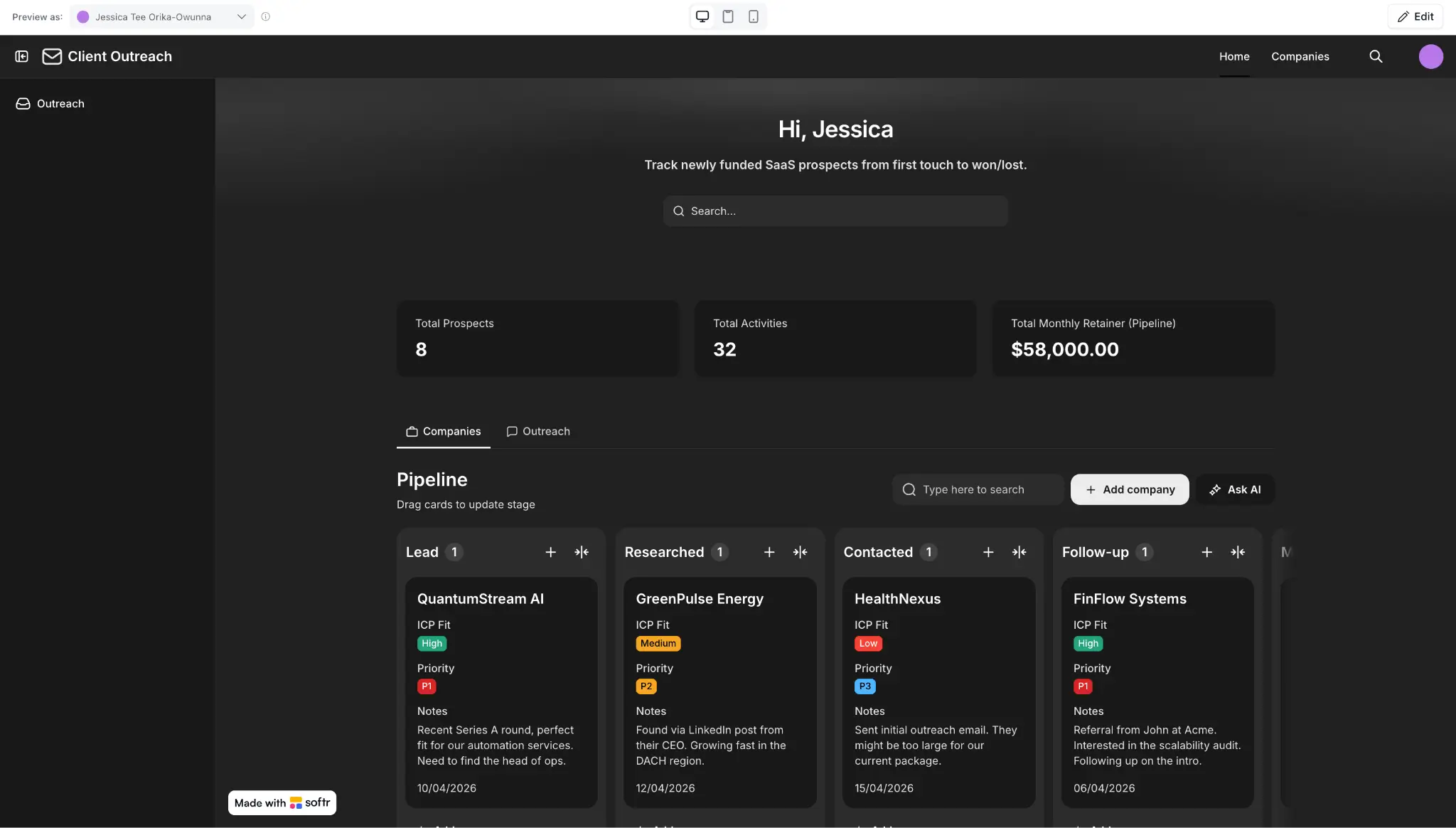Collapse the sidebar with the panel icon
This screenshot has width=1456, height=828.
[22, 56]
